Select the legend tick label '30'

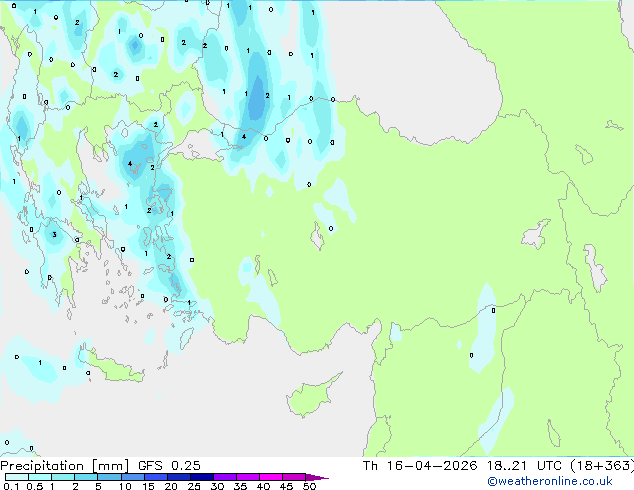click(x=217, y=486)
